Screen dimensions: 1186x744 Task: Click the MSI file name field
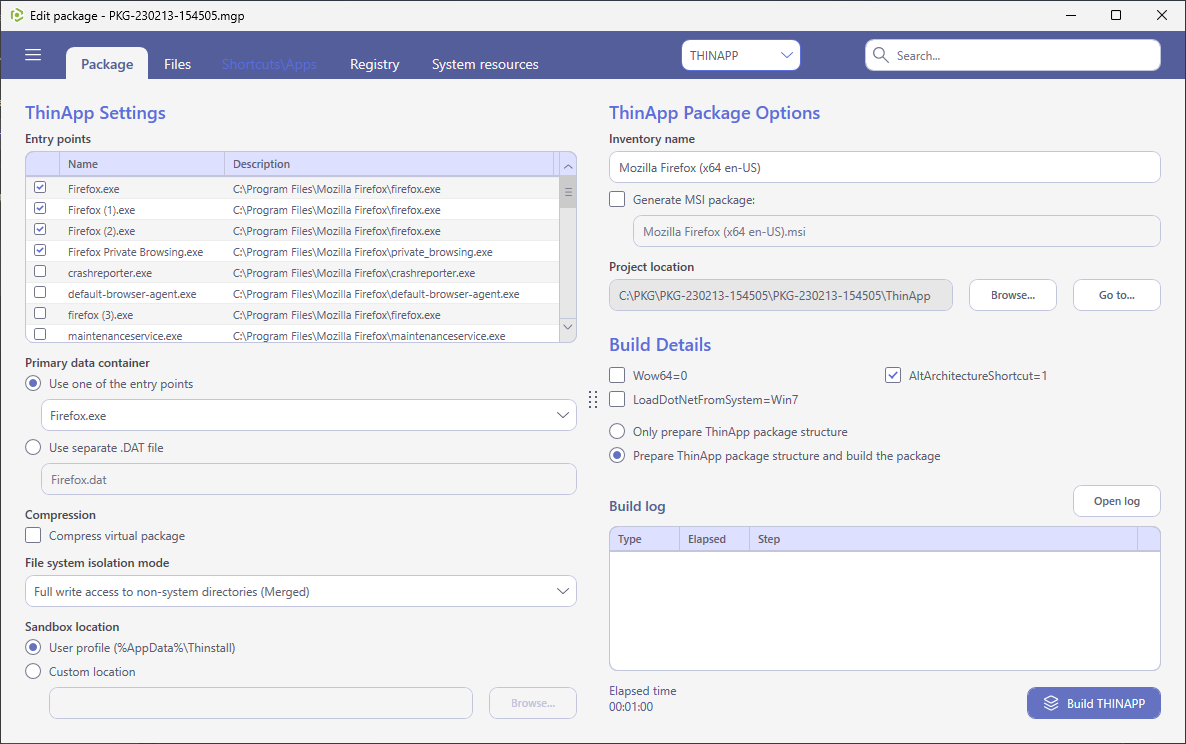[896, 231]
